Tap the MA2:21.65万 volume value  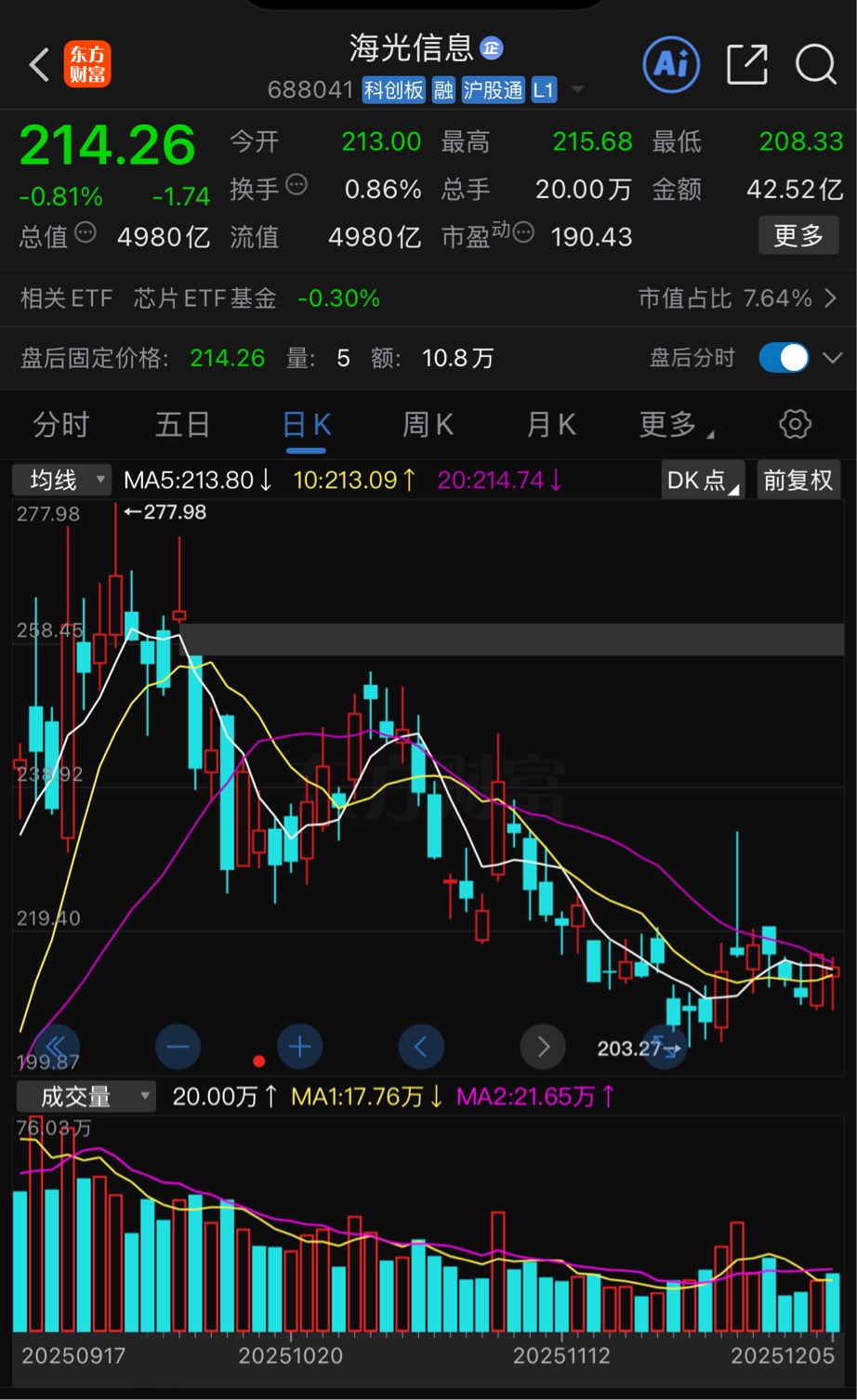click(x=536, y=1097)
